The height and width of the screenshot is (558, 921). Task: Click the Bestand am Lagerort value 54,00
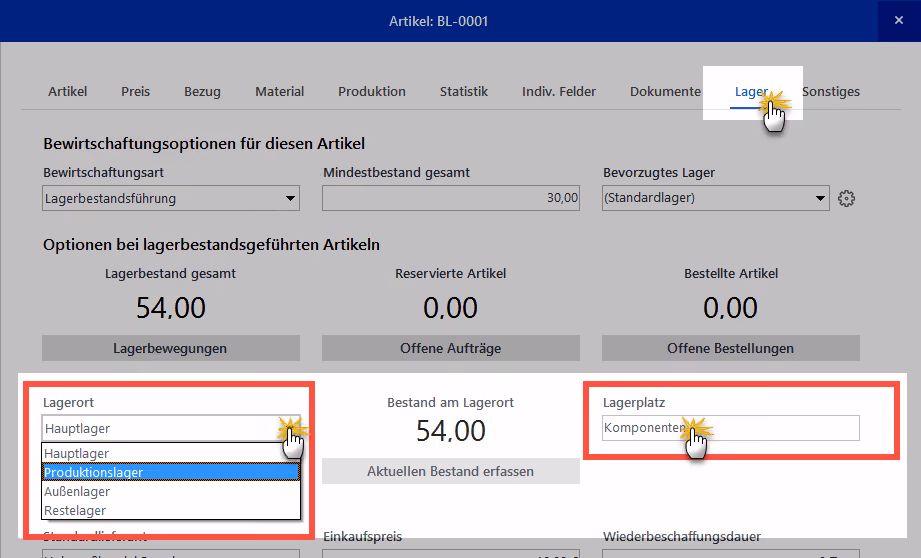[451, 431]
